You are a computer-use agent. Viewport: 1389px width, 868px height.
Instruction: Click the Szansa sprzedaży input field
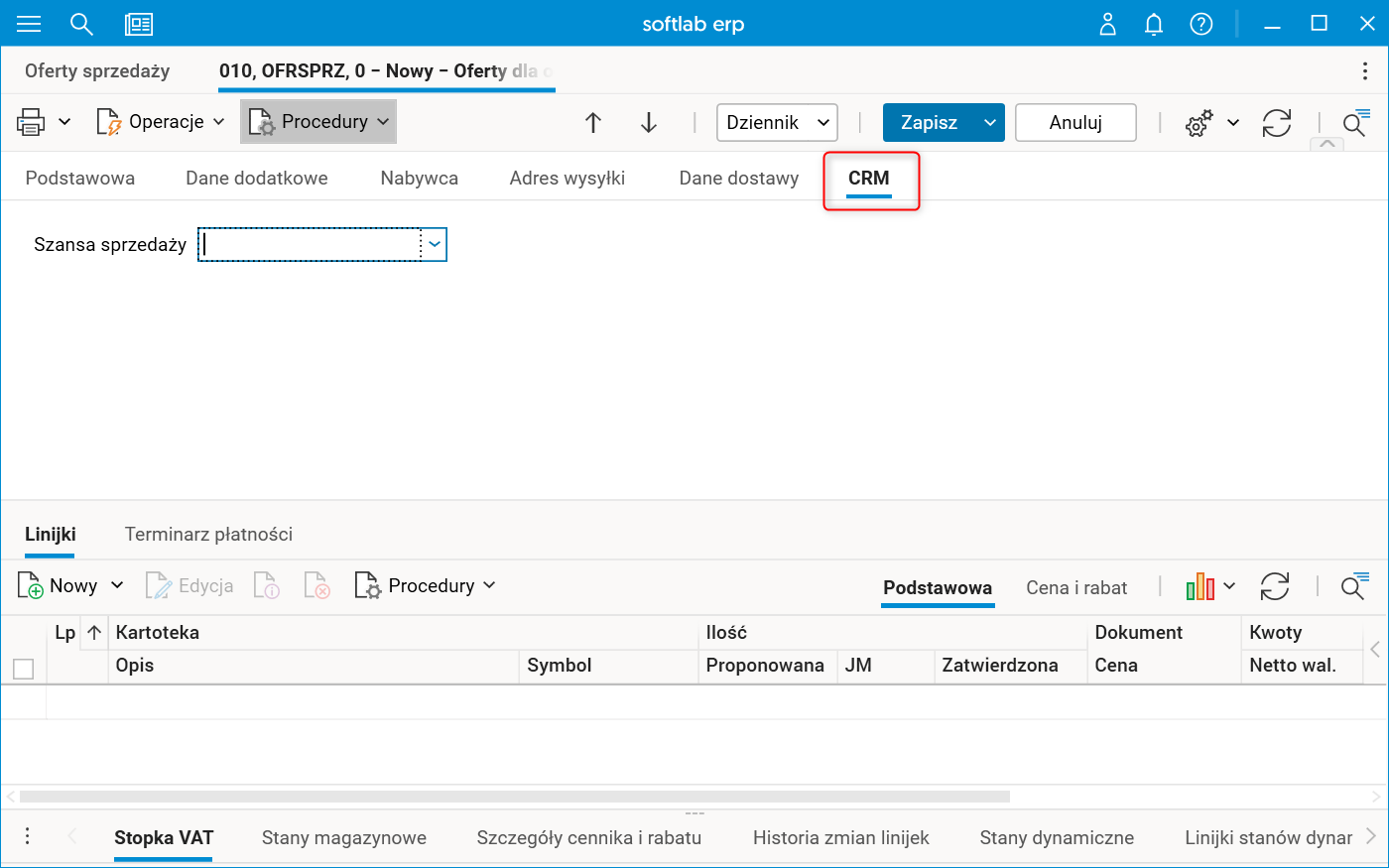[x=310, y=244]
